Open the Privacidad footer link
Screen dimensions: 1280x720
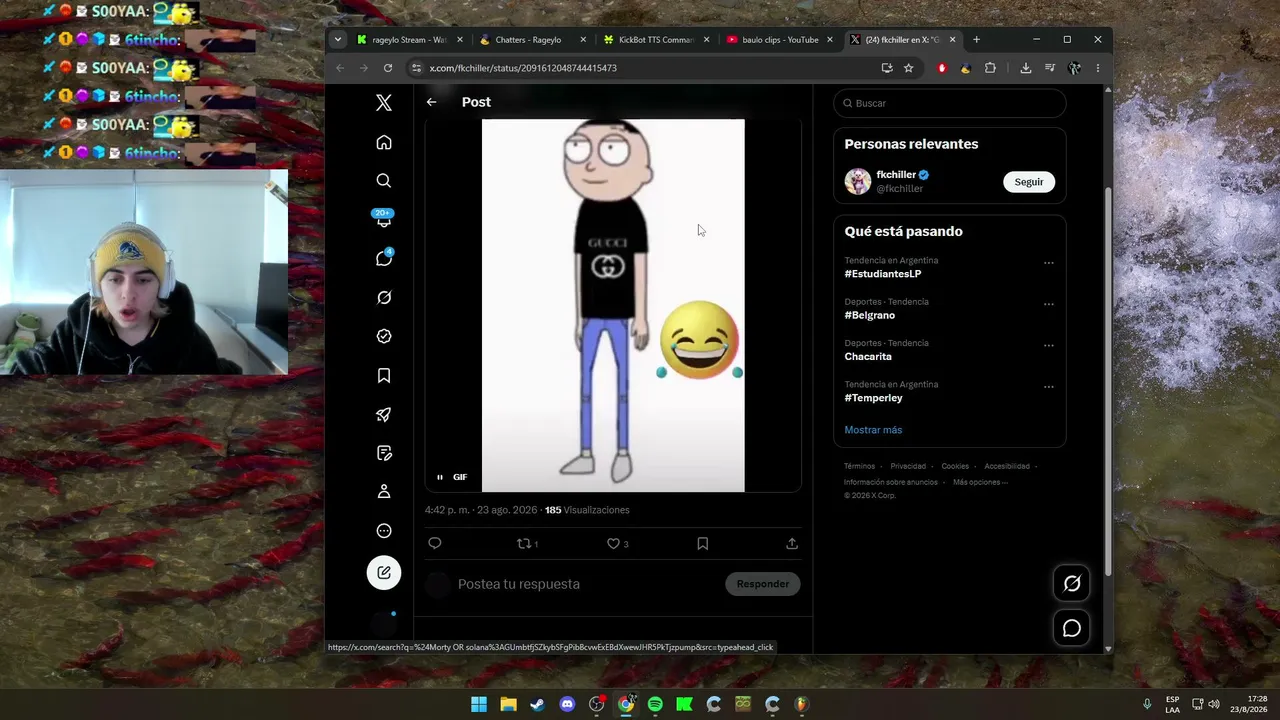tap(908, 466)
